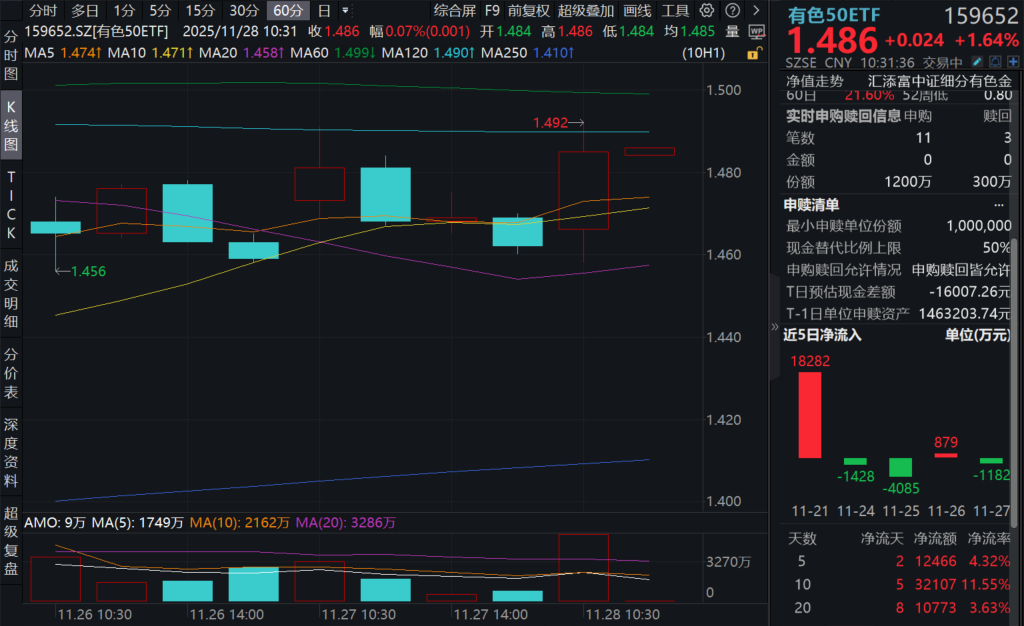Open chart settings gear icon

pyautogui.click(x=708, y=11)
